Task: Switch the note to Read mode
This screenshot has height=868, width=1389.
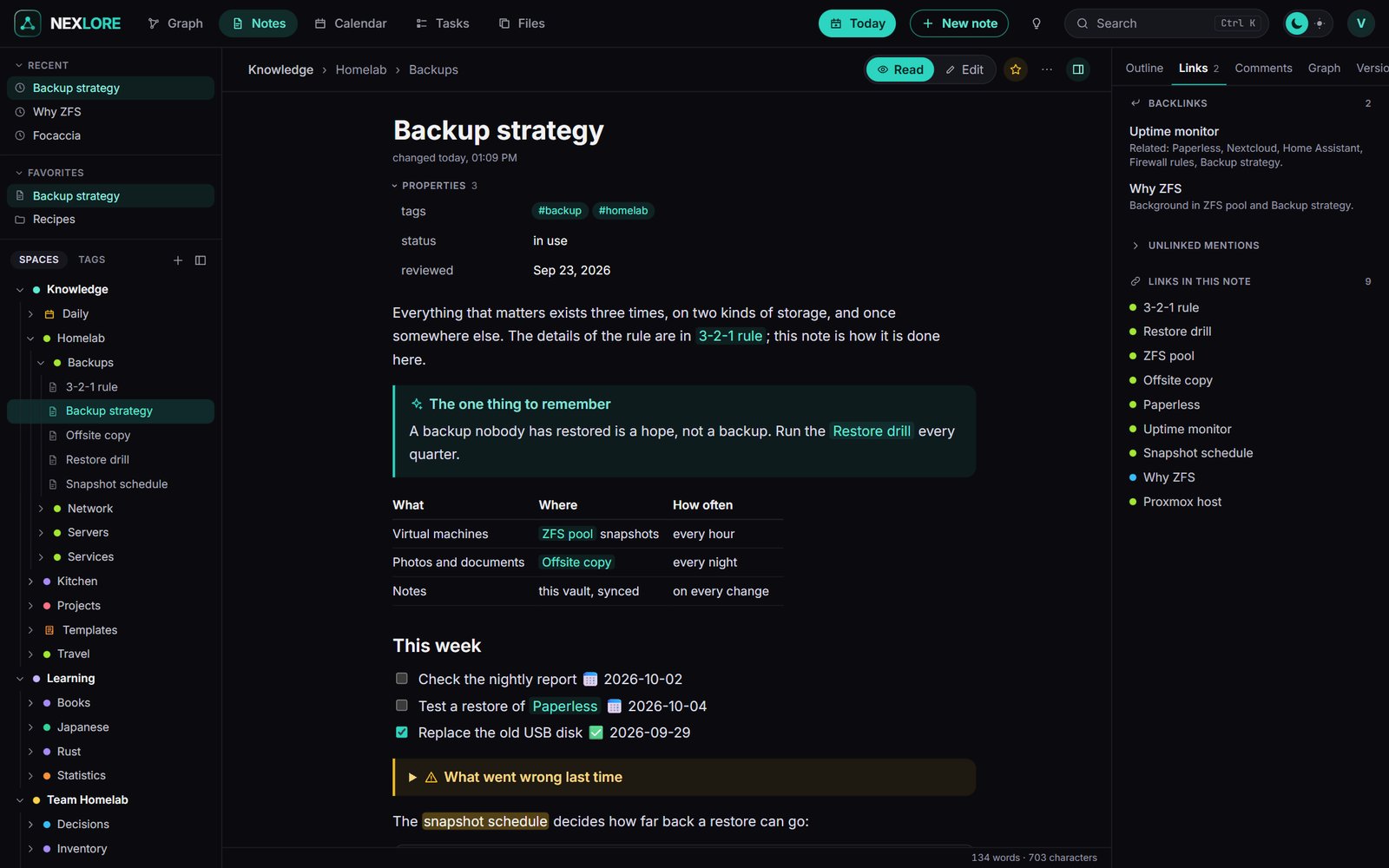Action: (x=900, y=69)
